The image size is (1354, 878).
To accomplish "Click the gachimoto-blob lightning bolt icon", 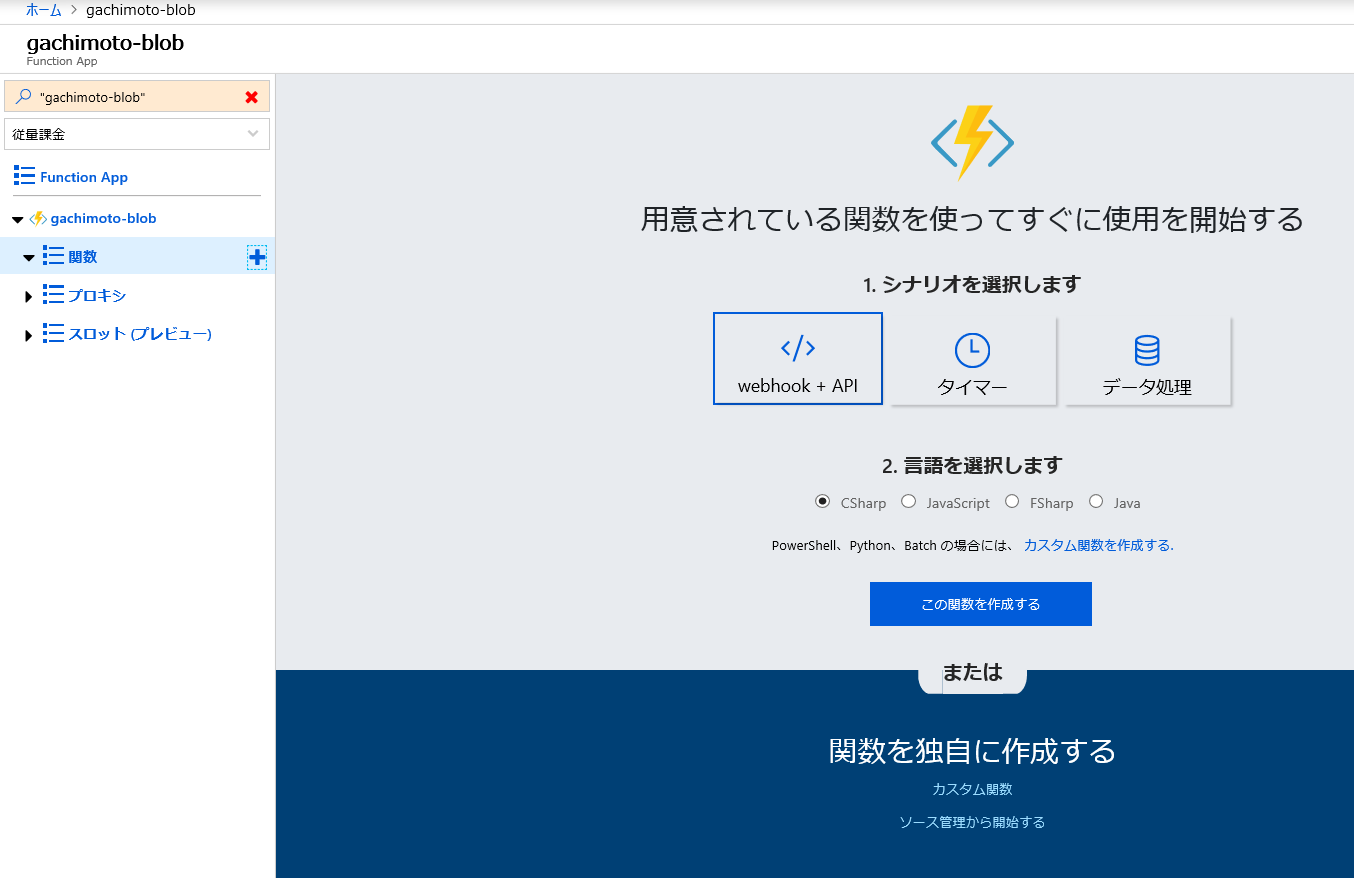I will [x=38, y=218].
